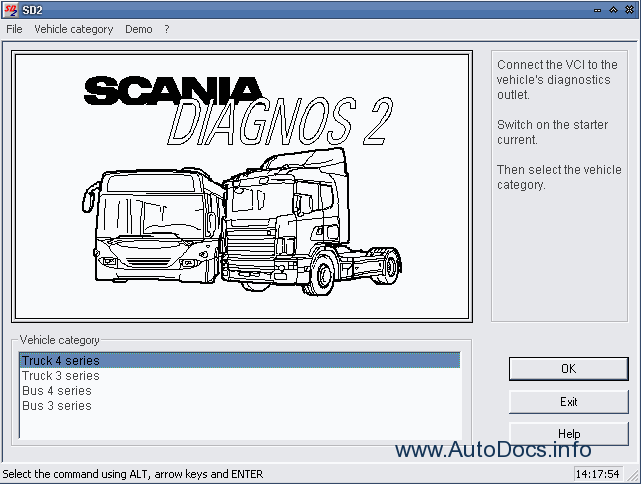Click the window resize grip in status bar
Image resolution: width=641 pixels, height=484 pixels.
coord(633,476)
